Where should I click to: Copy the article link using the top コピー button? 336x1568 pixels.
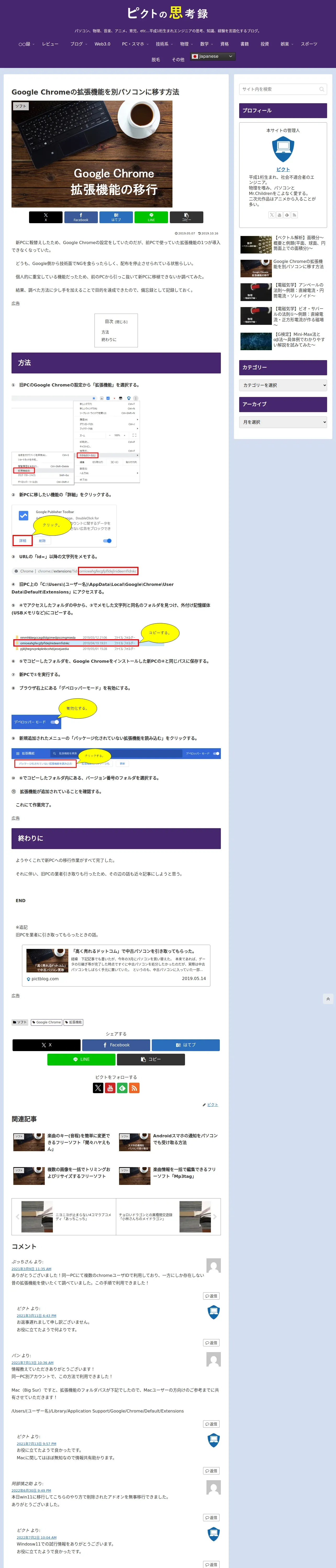(x=186, y=217)
